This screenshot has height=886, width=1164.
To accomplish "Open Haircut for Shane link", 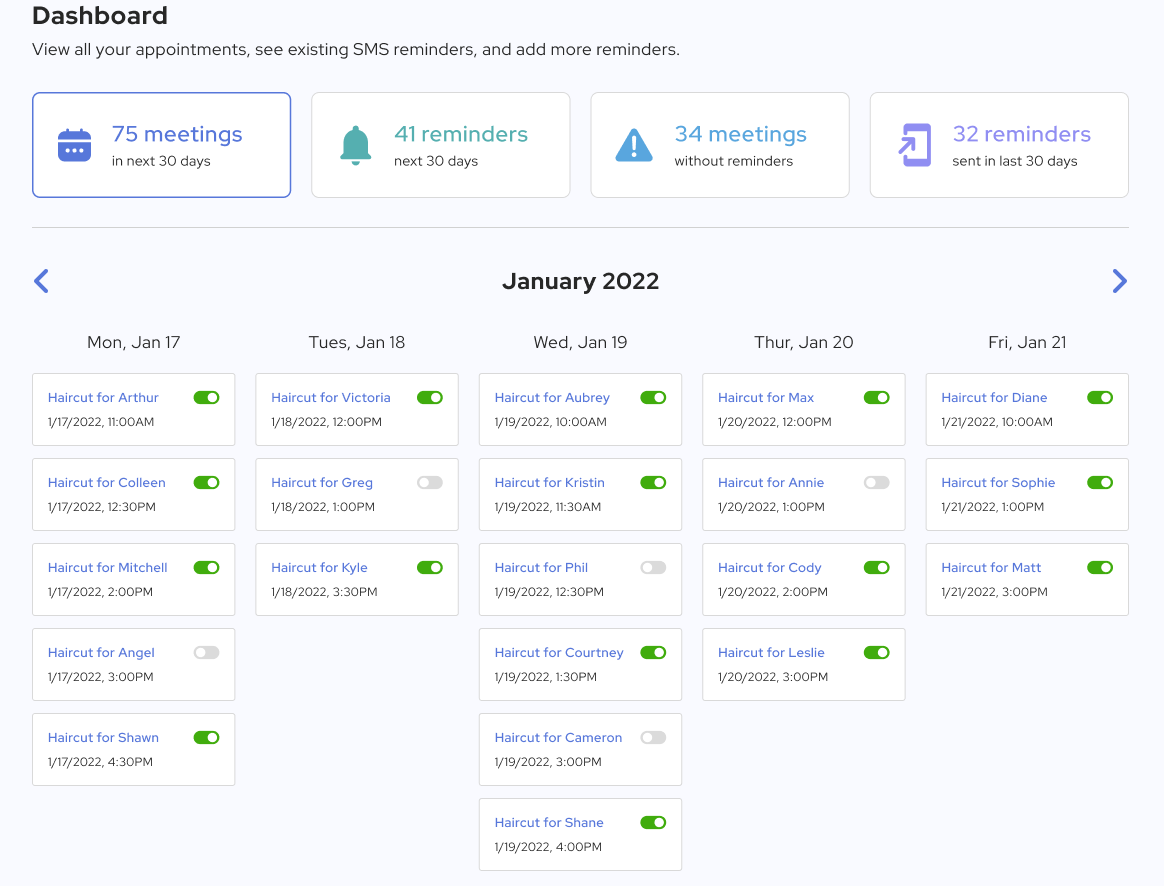I will tap(549, 822).
